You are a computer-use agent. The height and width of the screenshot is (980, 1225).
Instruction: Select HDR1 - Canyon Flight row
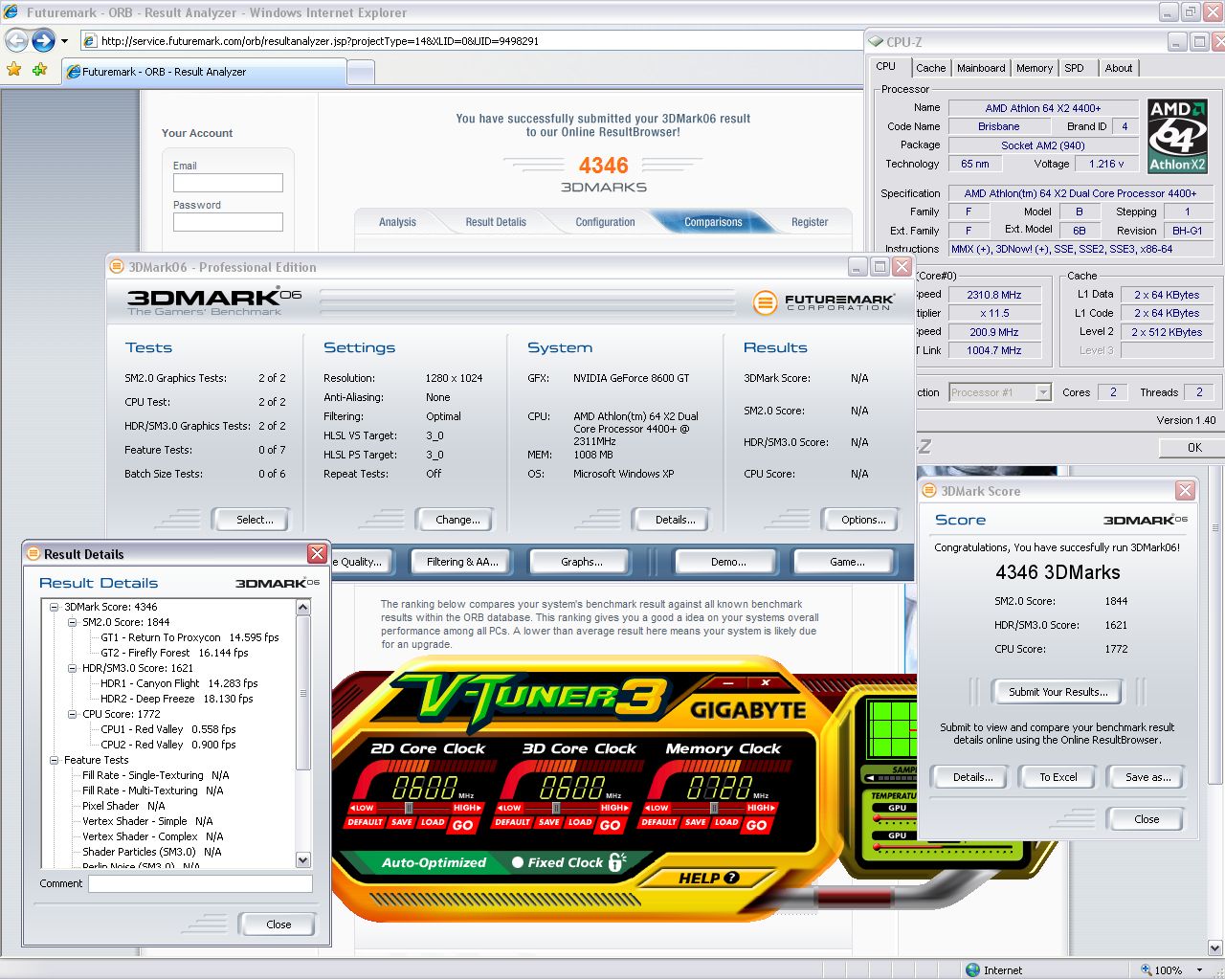tap(179, 683)
